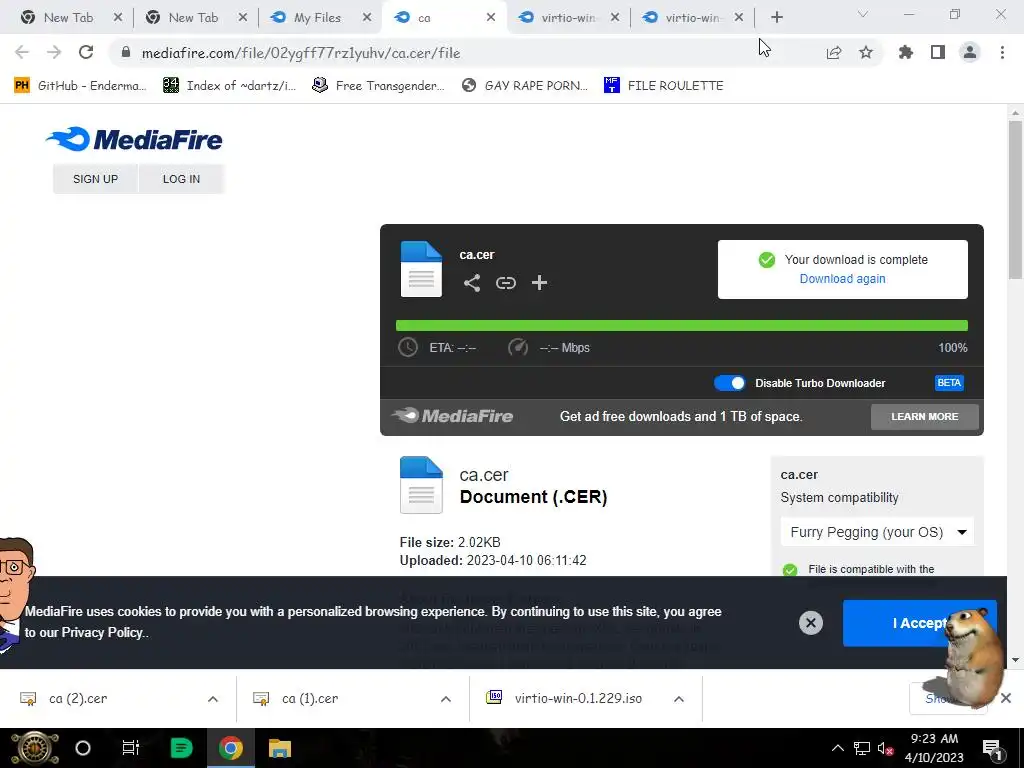
Task: Open the System compatibility OS dropdown
Action: (x=877, y=532)
